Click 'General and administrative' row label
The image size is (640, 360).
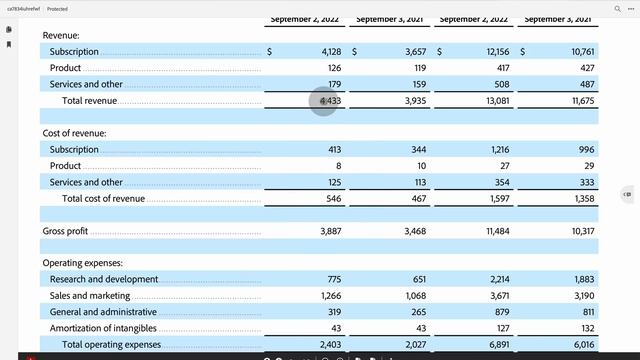103,312
